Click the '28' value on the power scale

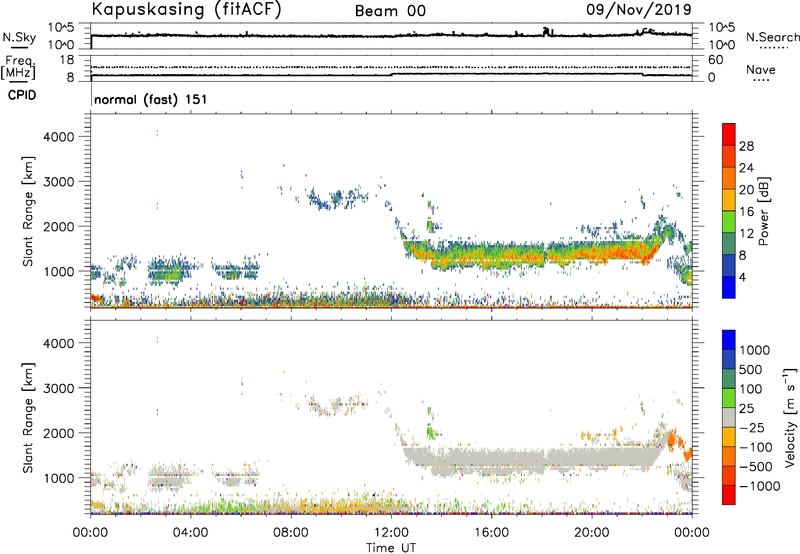746,146
